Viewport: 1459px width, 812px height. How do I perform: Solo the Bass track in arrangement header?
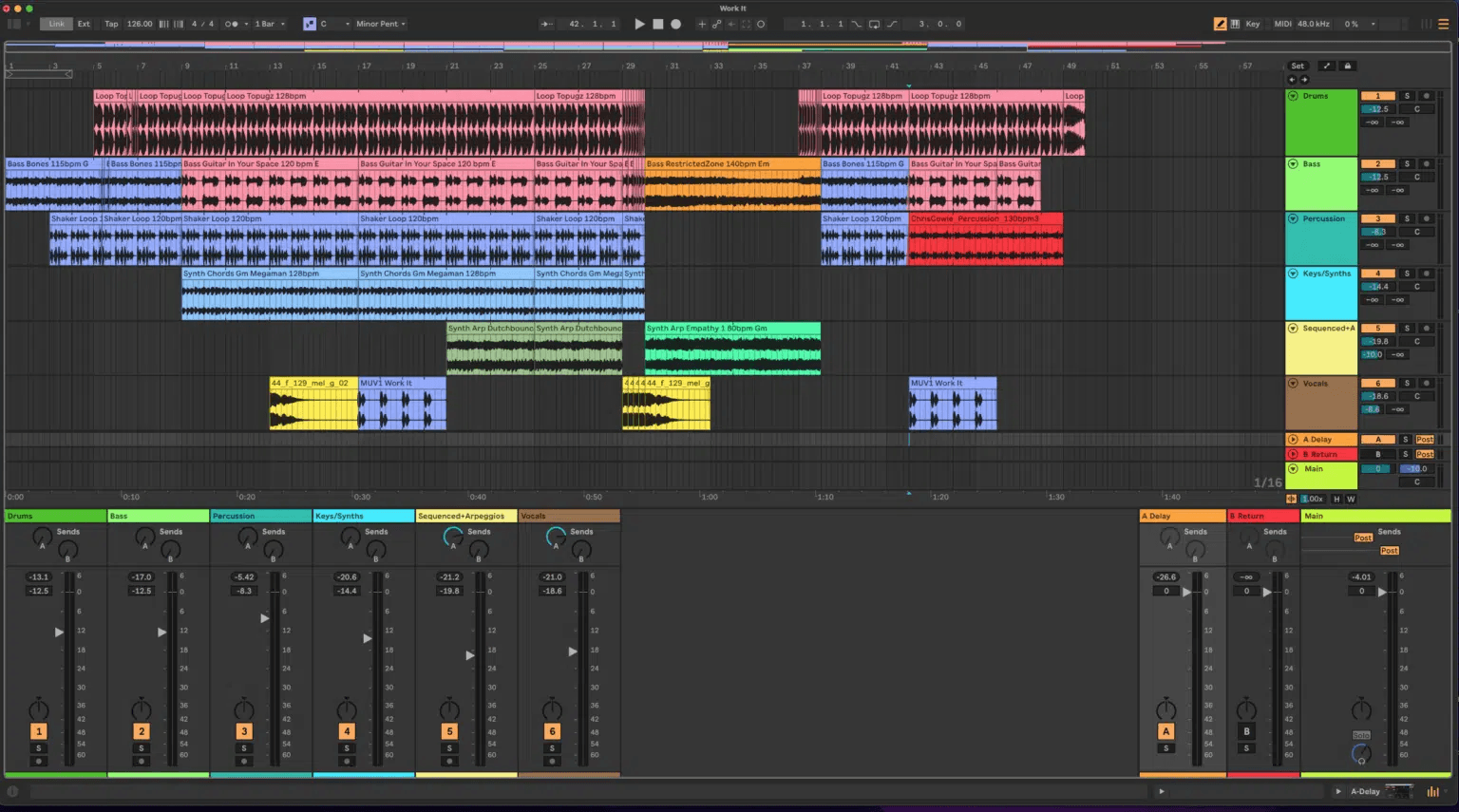click(x=1408, y=164)
